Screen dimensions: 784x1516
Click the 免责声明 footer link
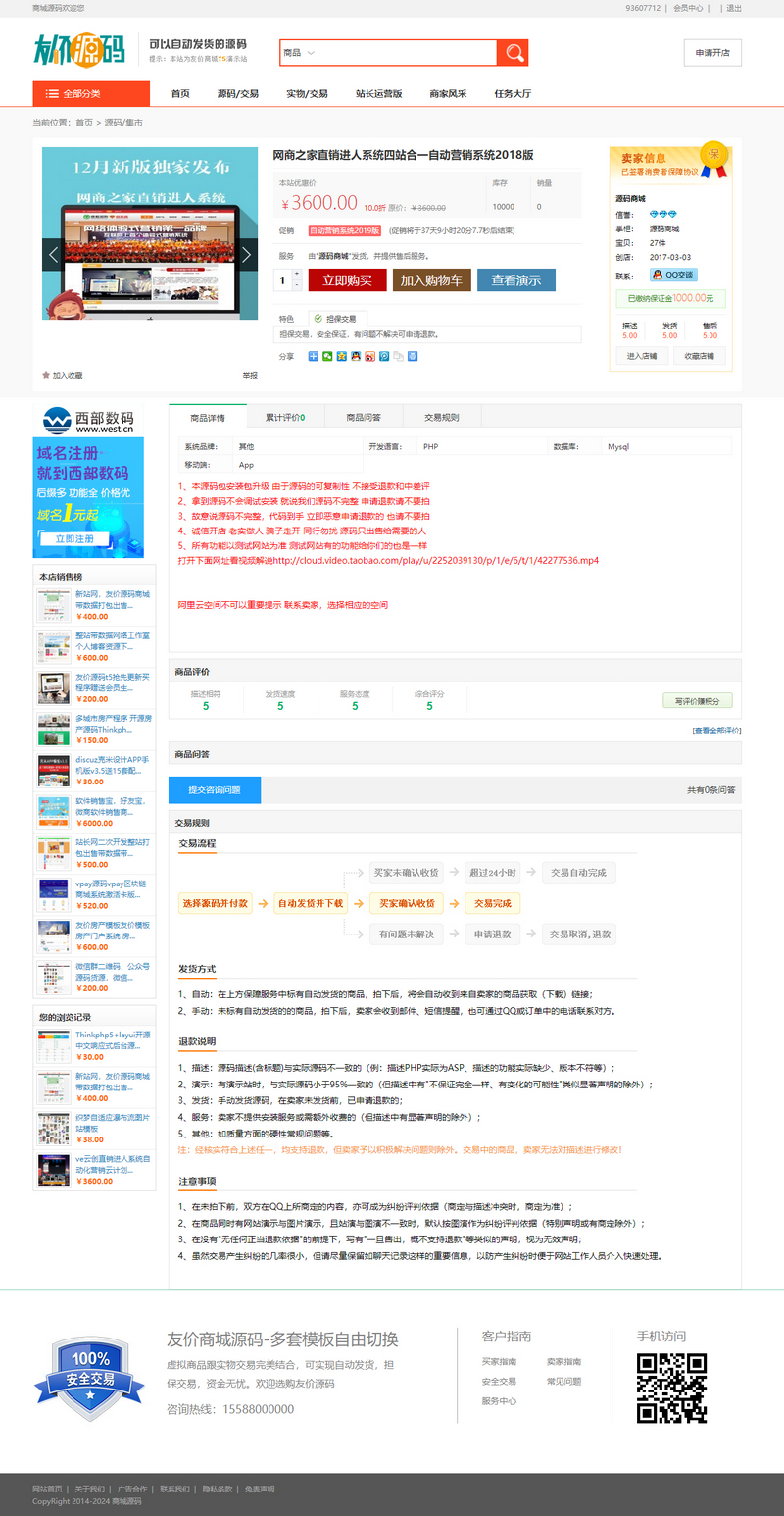(260, 1489)
